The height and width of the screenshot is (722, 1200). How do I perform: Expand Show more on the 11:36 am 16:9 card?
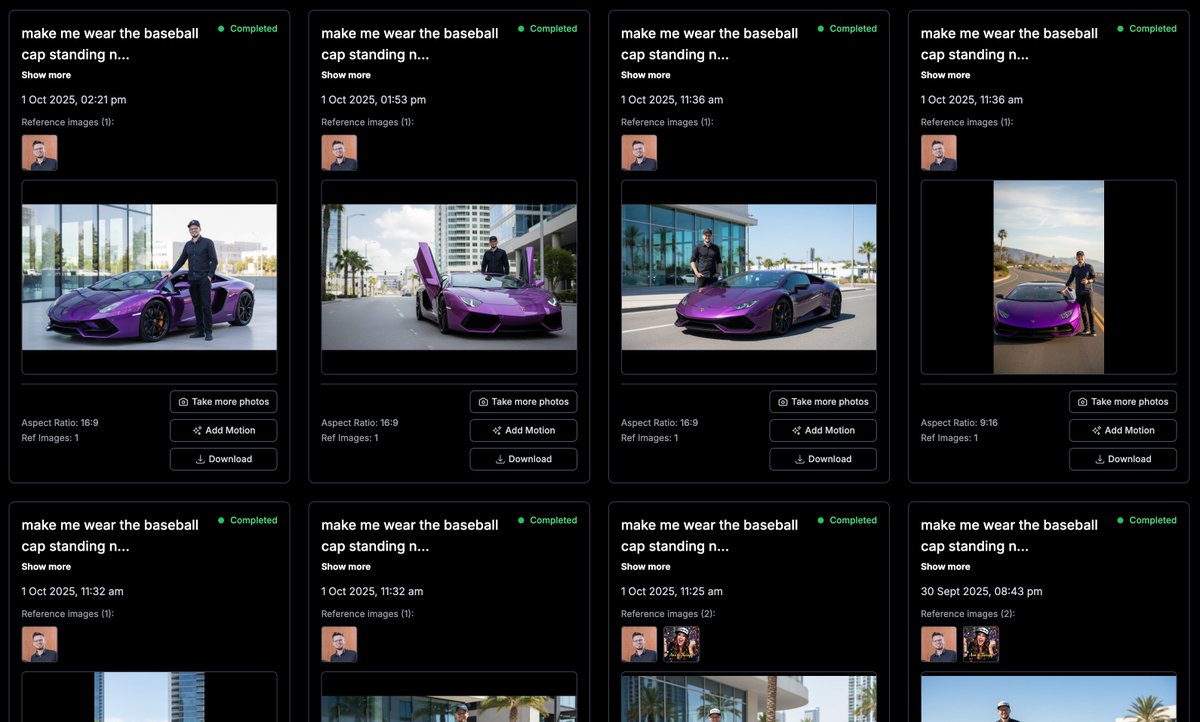pos(646,75)
